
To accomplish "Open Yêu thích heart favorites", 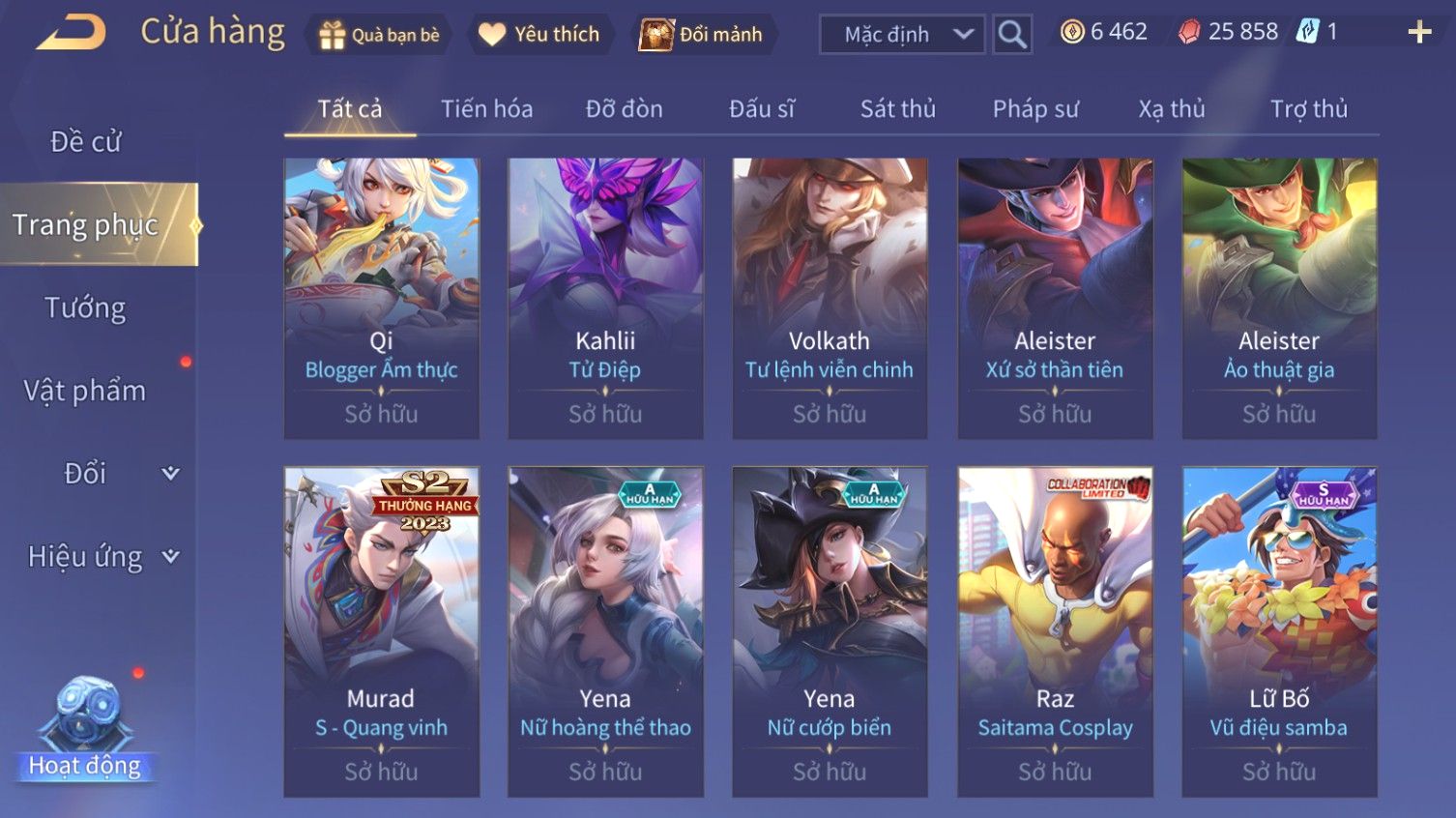I will (492, 35).
